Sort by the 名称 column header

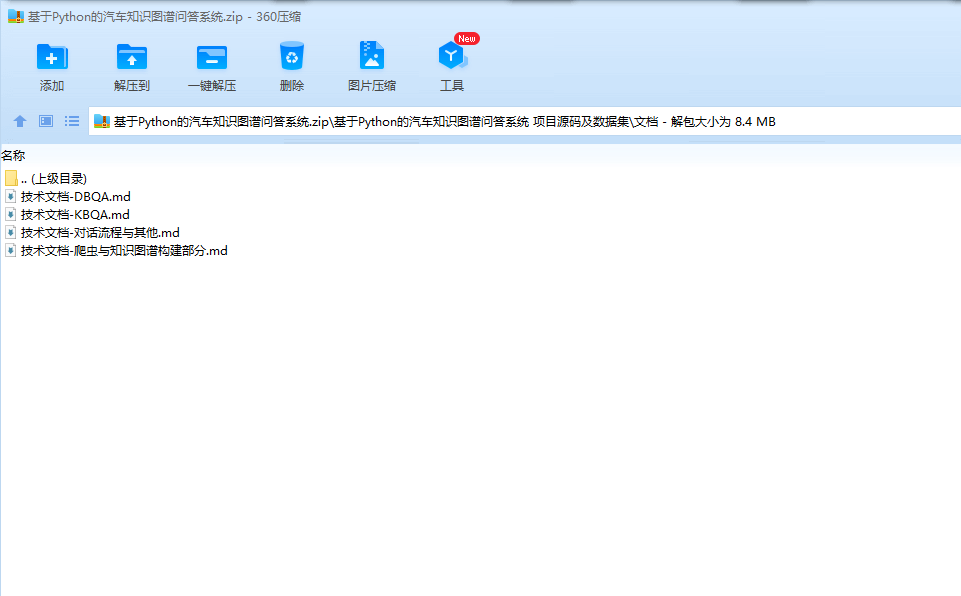13,156
